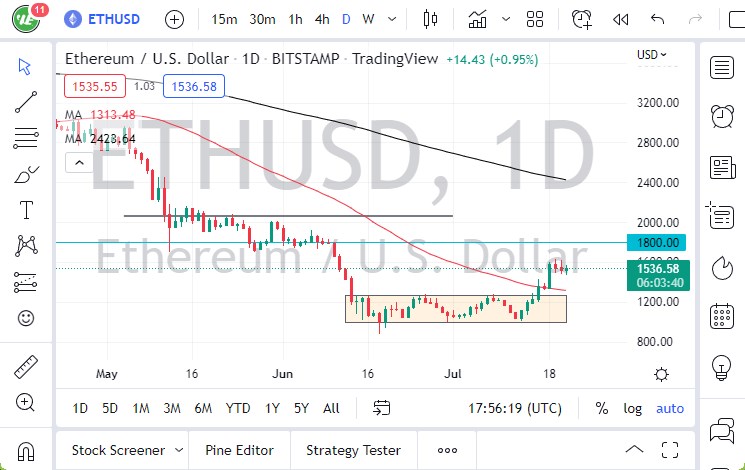The width and height of the screenshot is (745, 470).
Task: Collapse the indicator legend chevron
Action: point(79,163)
